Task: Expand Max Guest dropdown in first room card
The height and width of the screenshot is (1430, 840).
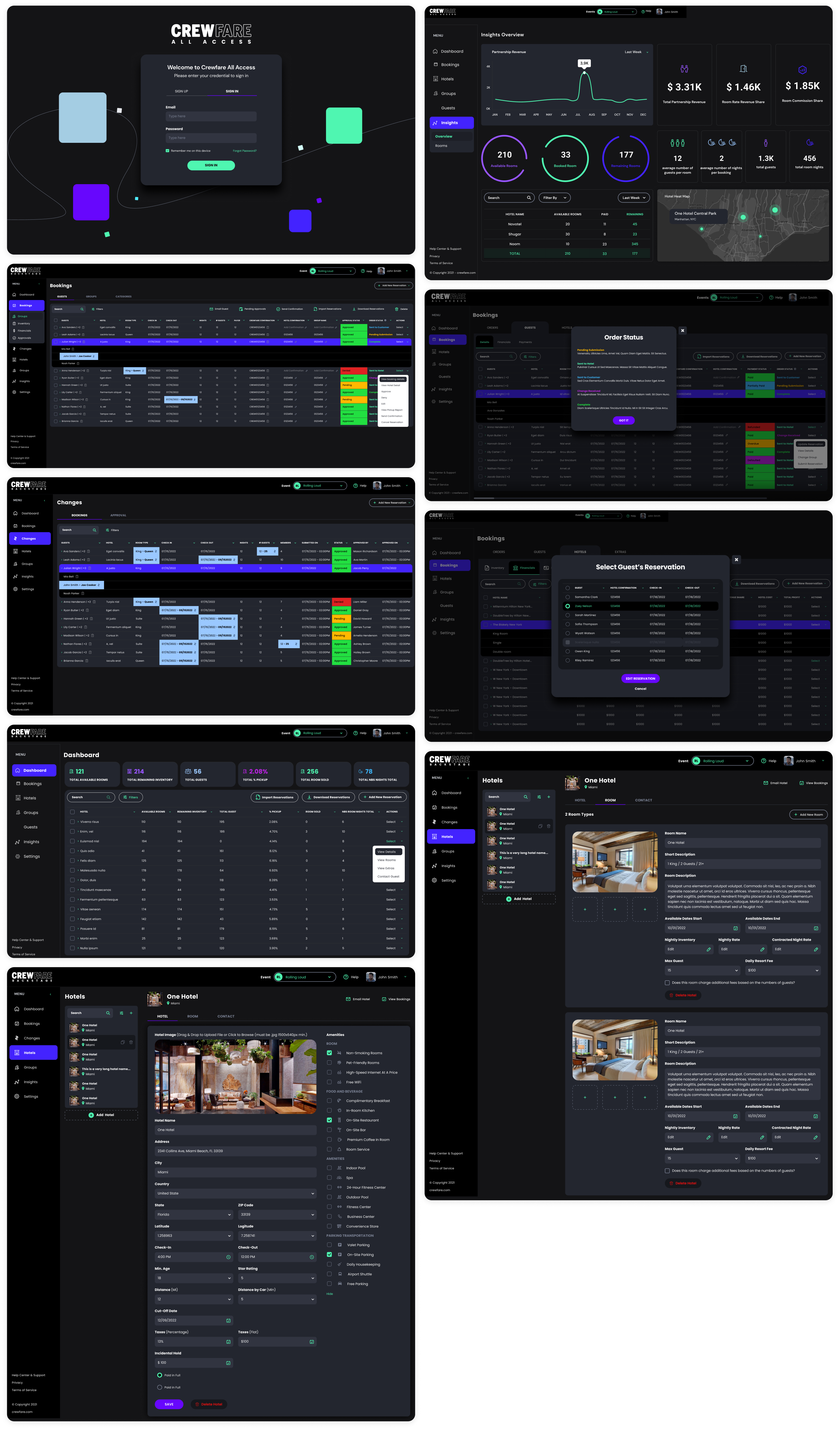Action: point(702,970)
